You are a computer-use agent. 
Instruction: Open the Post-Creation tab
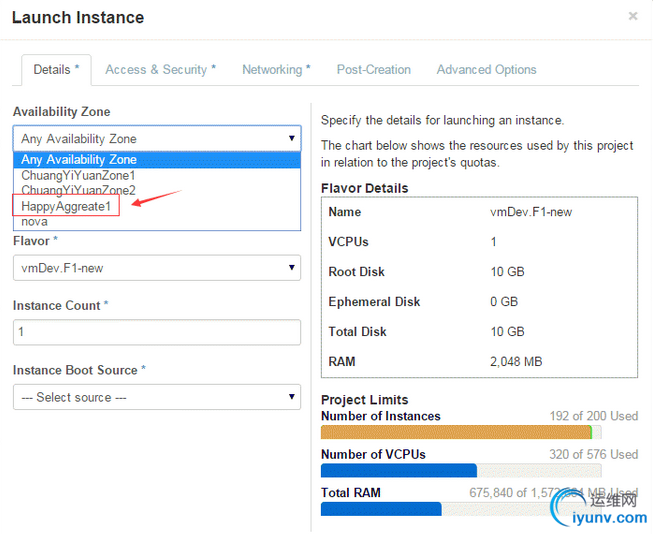click(x=373, y=70)
